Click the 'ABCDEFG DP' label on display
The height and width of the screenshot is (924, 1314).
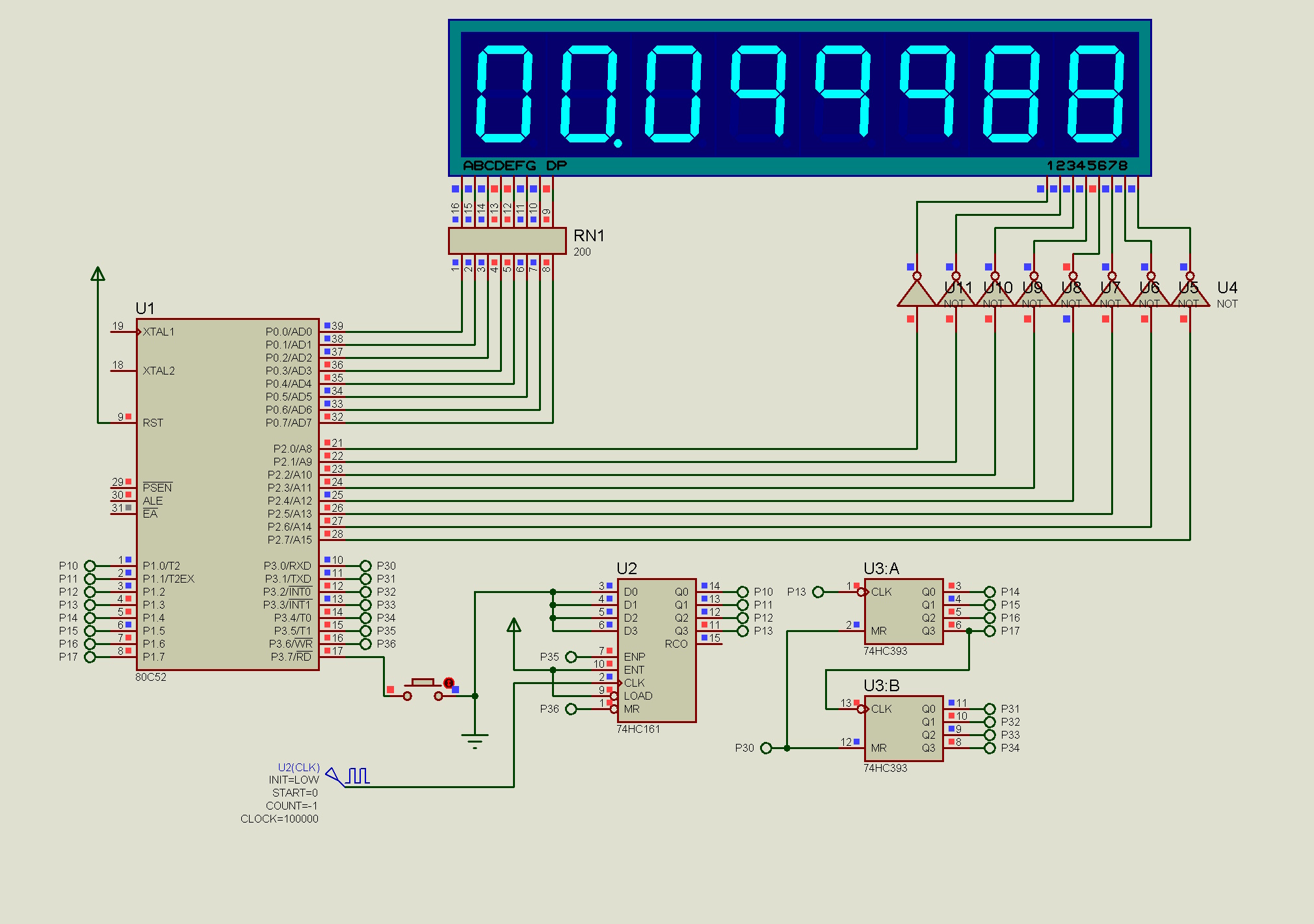click(514, 166)
